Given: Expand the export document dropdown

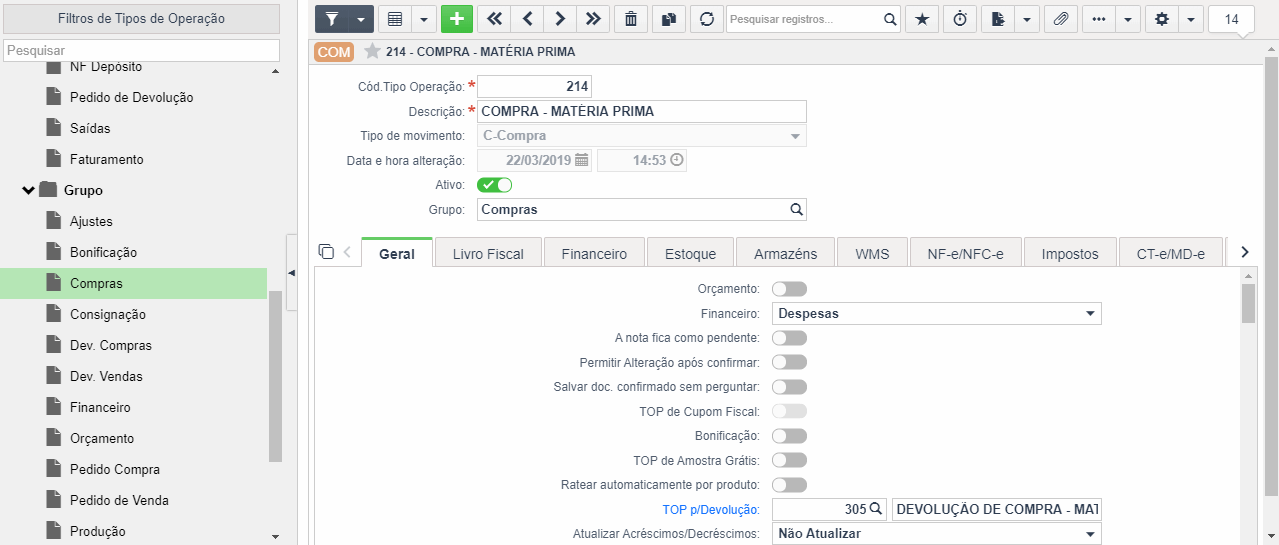Looking at the screenshot, I should click(1026, 19).
